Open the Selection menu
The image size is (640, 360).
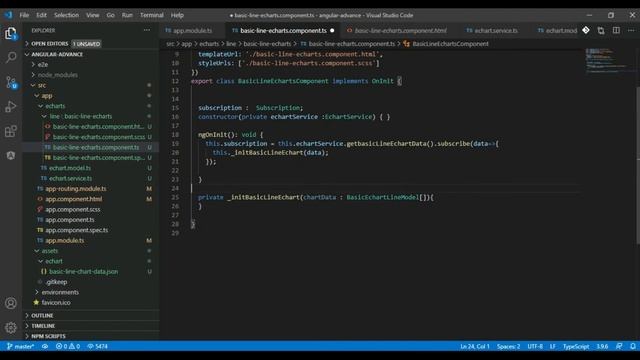coord(67,15)
